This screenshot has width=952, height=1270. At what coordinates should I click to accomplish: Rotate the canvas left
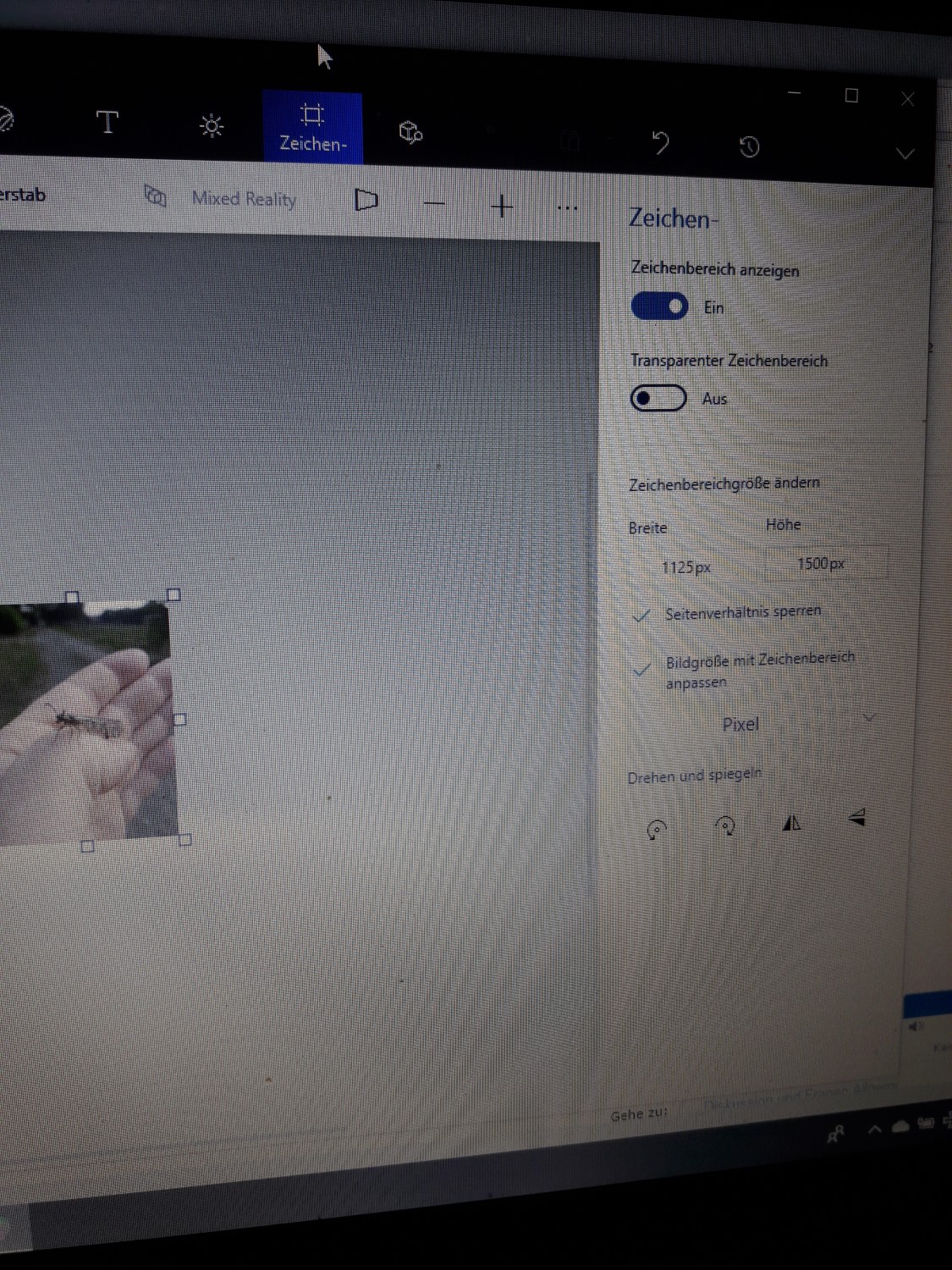[657, 830]
